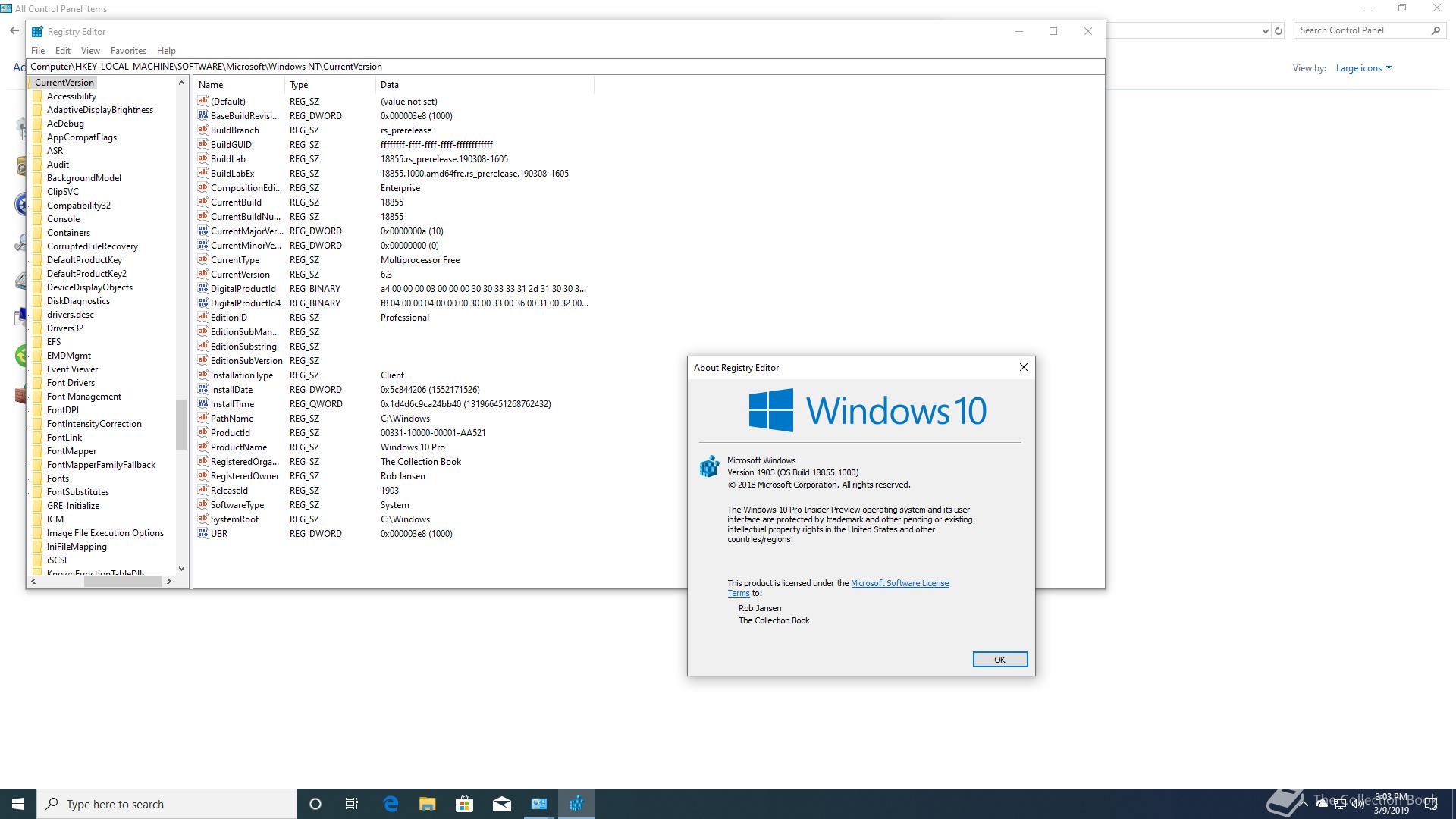This screenshot has height=819, width=1456.
Task: Click the tree pane vertical scrollbar thumb
Action: (181, 425)
